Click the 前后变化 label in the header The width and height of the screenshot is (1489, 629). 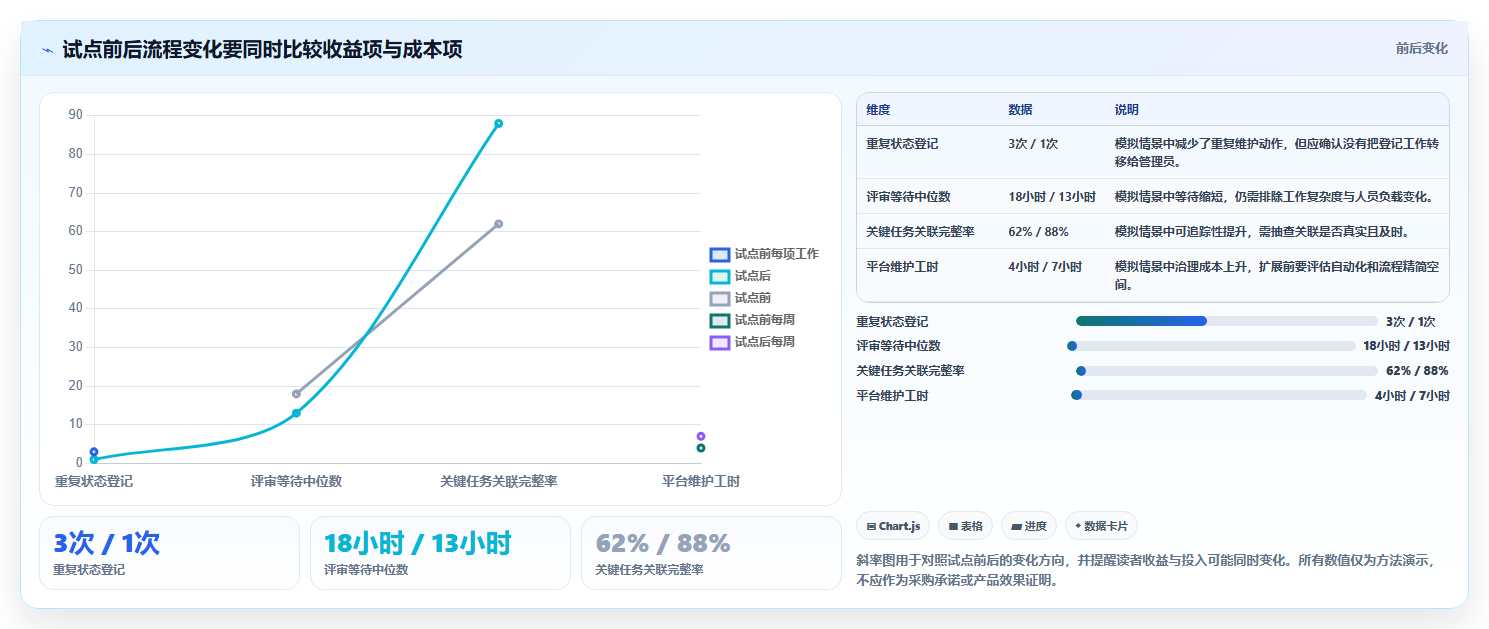coord(1421,49)
